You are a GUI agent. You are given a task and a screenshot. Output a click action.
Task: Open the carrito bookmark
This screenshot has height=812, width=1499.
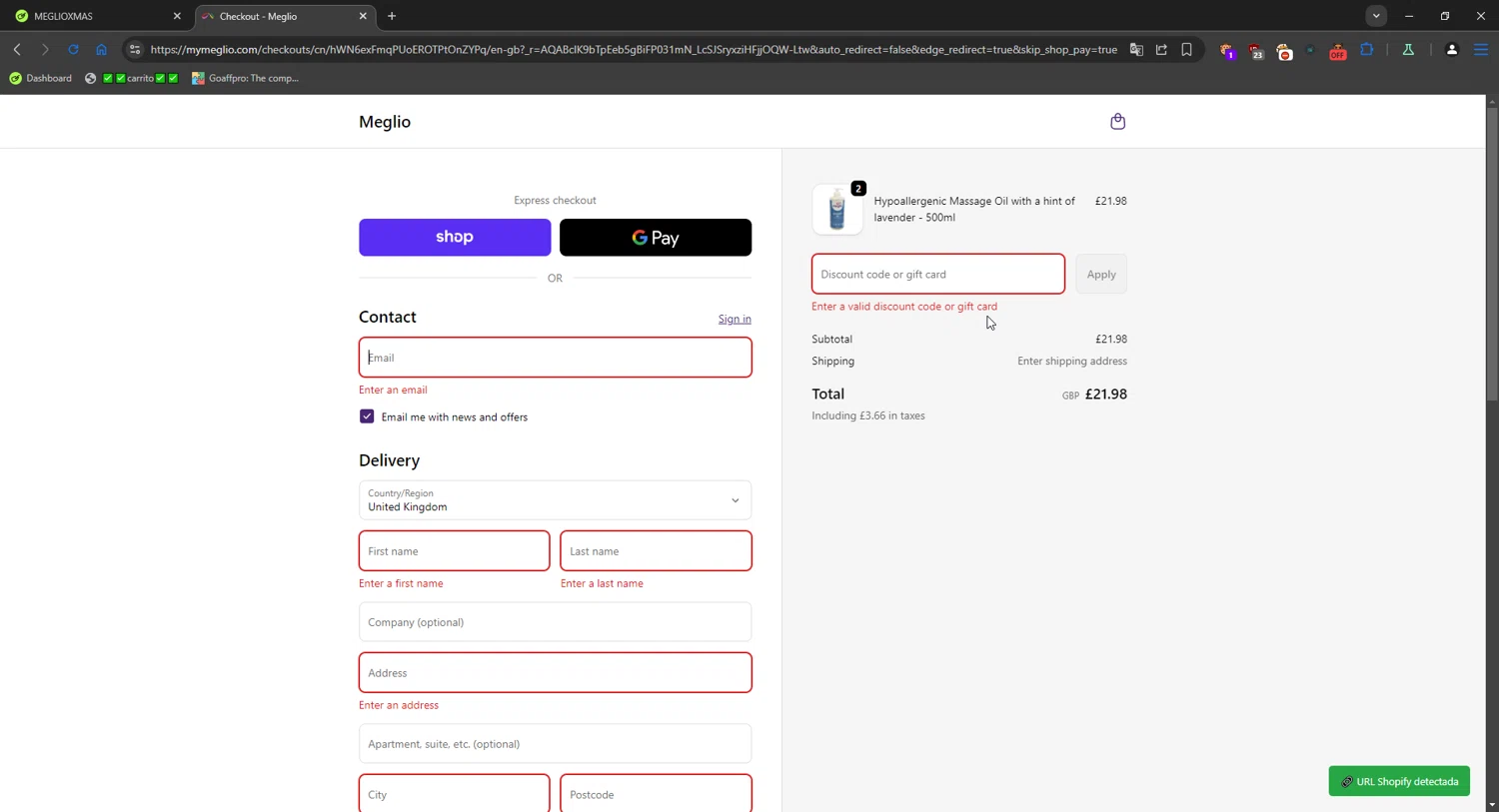point(132,78)
